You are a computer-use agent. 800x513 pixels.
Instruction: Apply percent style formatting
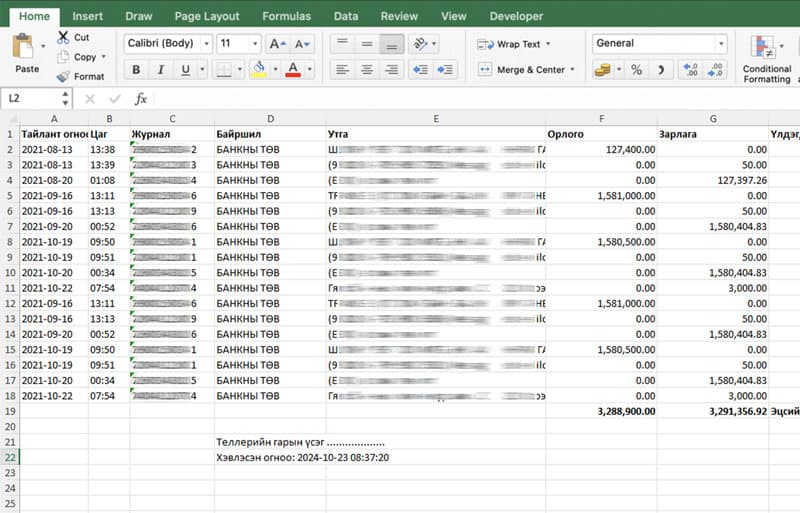click(x=636, y=69)
